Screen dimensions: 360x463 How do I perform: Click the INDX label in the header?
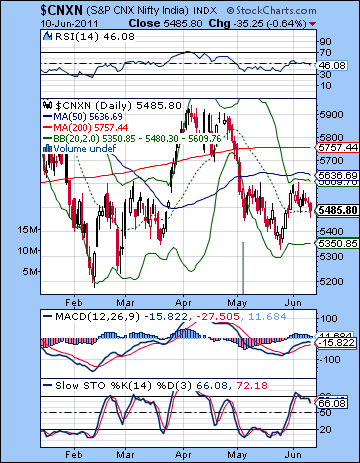(205, 11)
